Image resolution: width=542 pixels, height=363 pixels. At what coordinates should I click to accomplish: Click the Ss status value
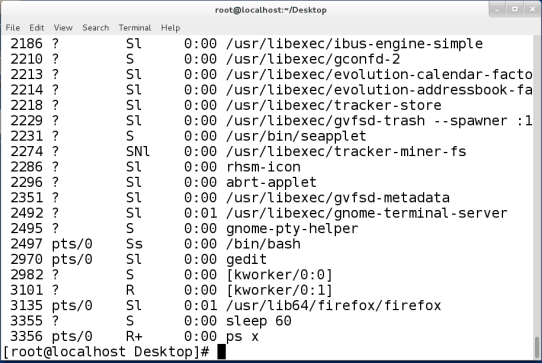[134, 244]
